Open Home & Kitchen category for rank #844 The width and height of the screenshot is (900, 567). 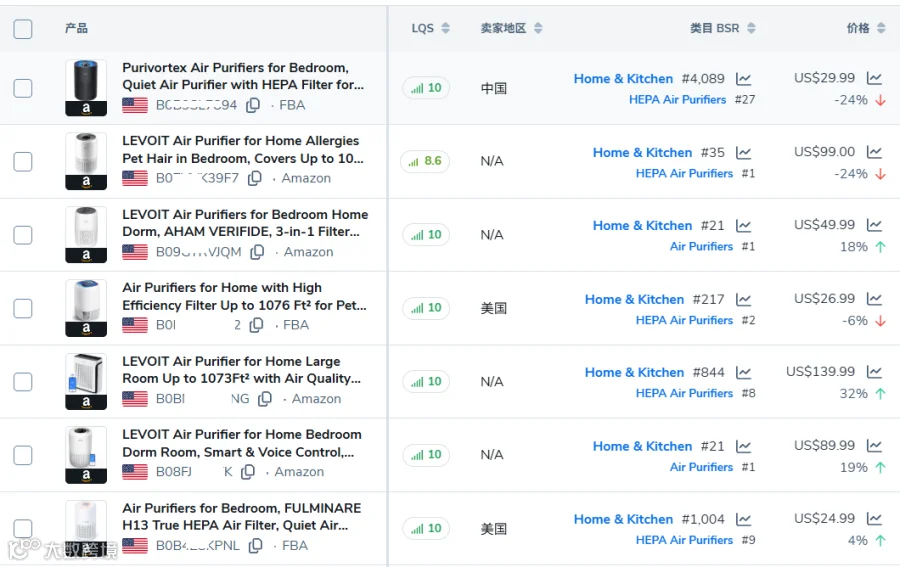tap(634, 372)
